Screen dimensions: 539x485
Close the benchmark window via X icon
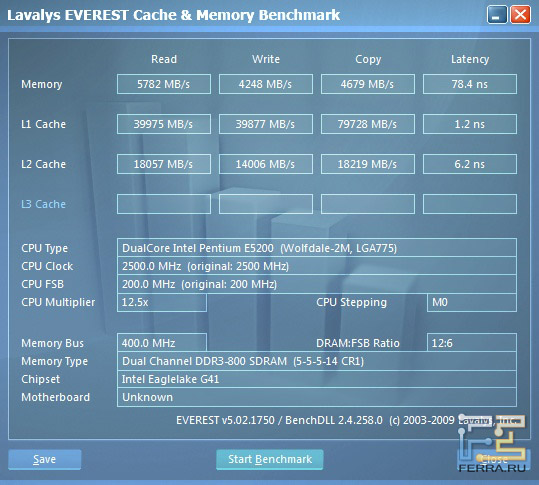(520, 15)
